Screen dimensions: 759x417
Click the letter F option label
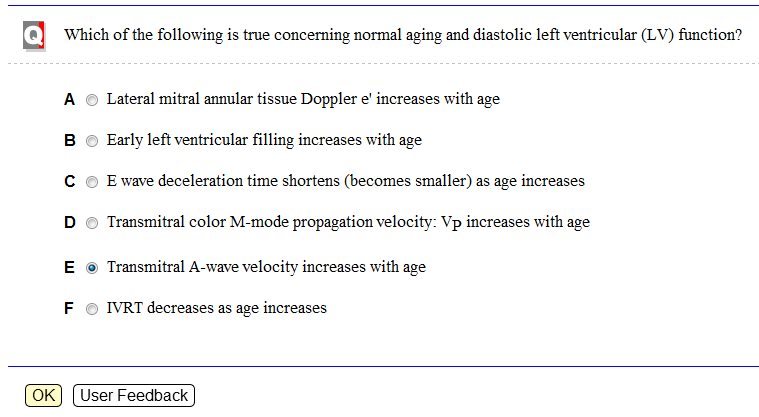click(69, 309)
